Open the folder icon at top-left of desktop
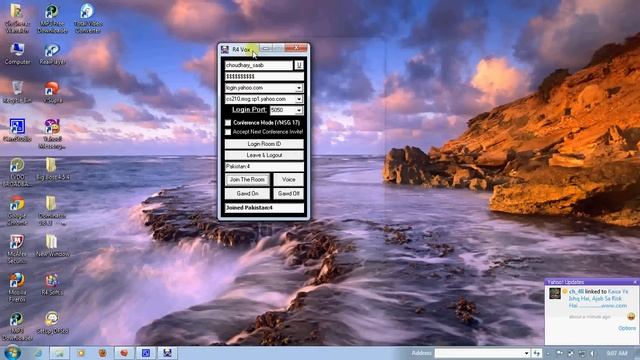 click(17, 18)
